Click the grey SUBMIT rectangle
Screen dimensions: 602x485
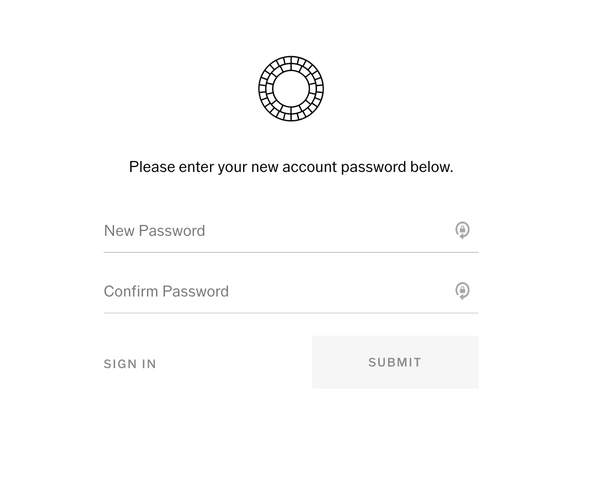click(395, 362)
